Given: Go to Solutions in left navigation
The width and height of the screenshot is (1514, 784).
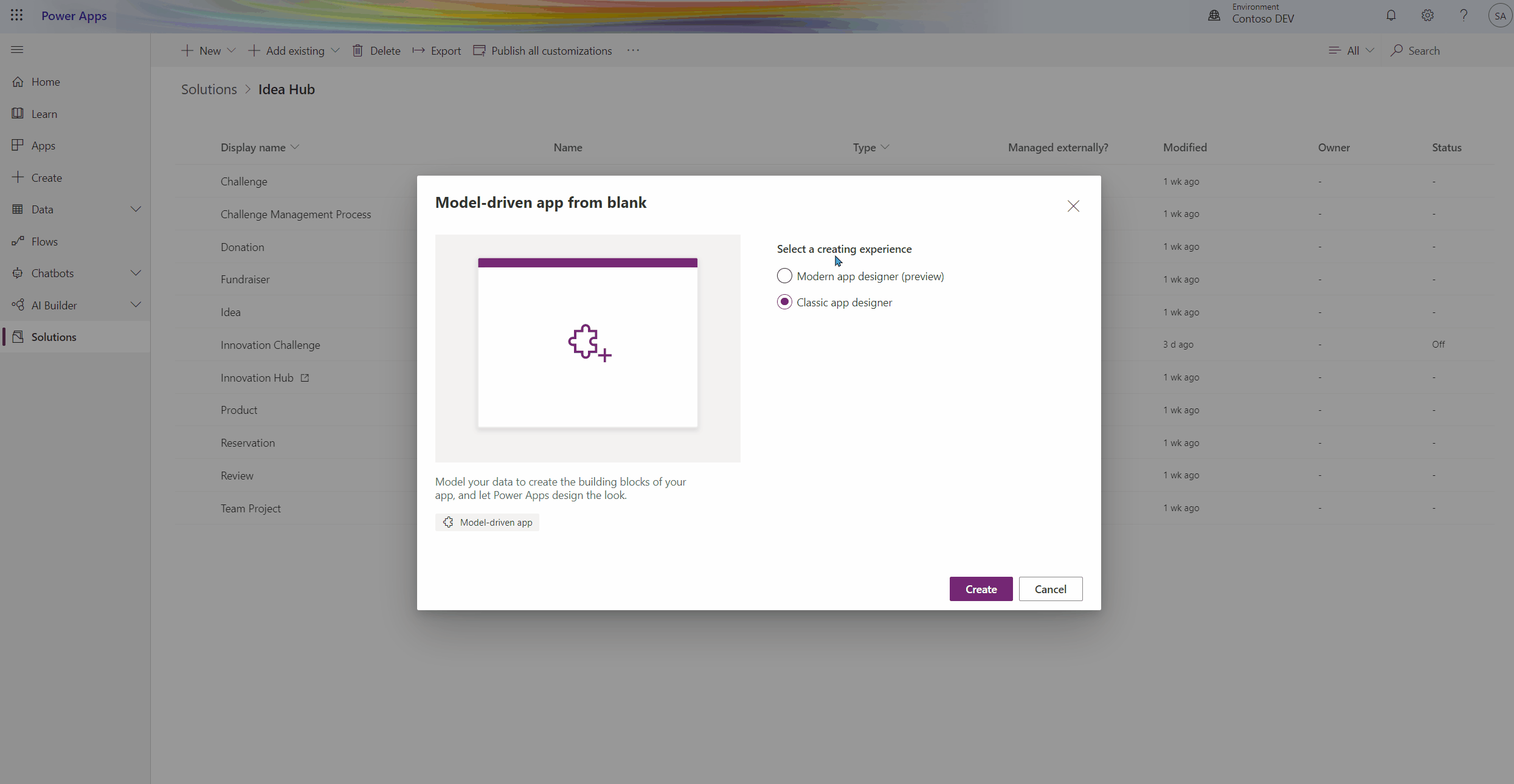Looking at the screenshot, I should click(x=54, y=337).
